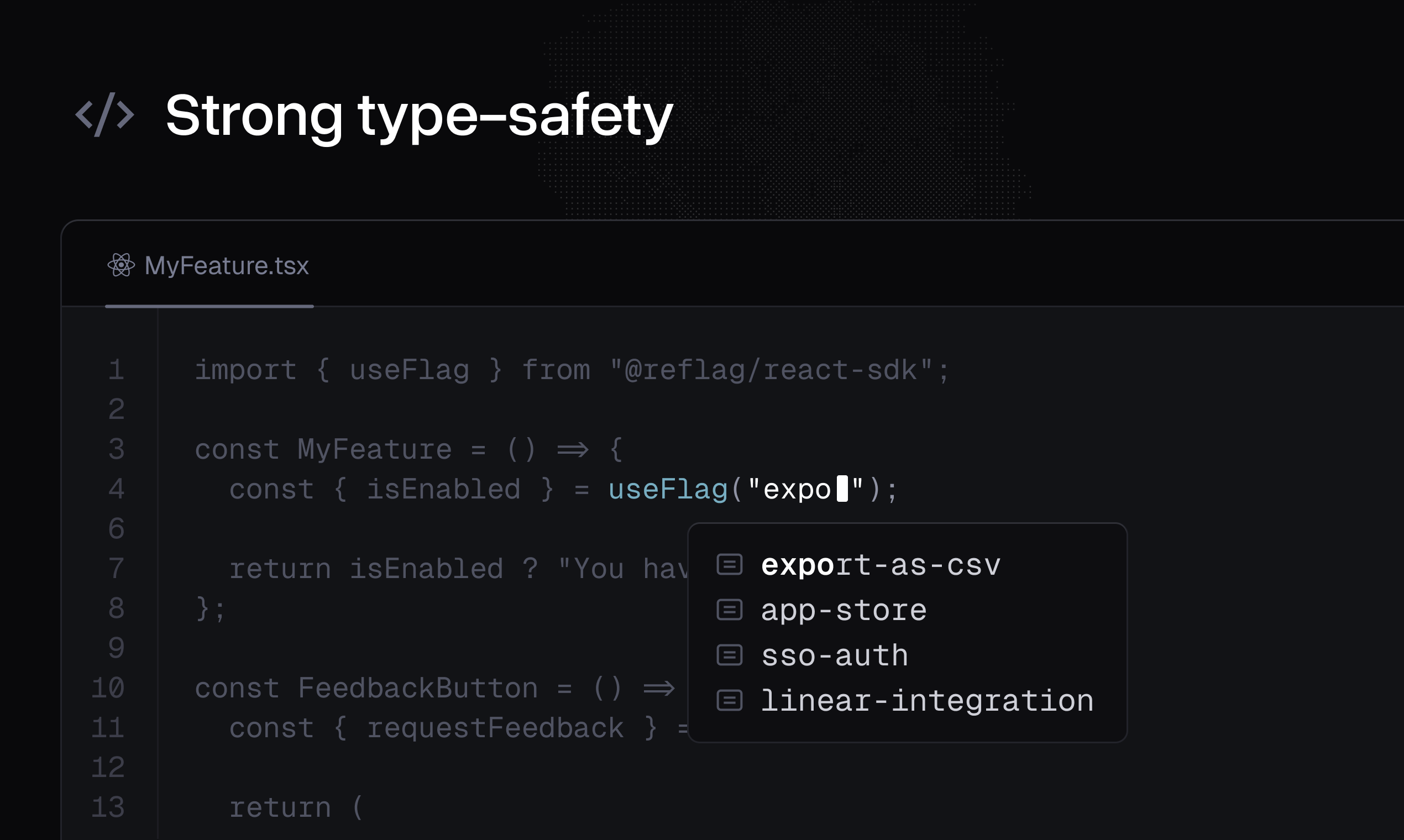This screenshot has width=1404, height=840.
Task: Click line number 10 in the gutter
Action: click(x=108, y=687)
